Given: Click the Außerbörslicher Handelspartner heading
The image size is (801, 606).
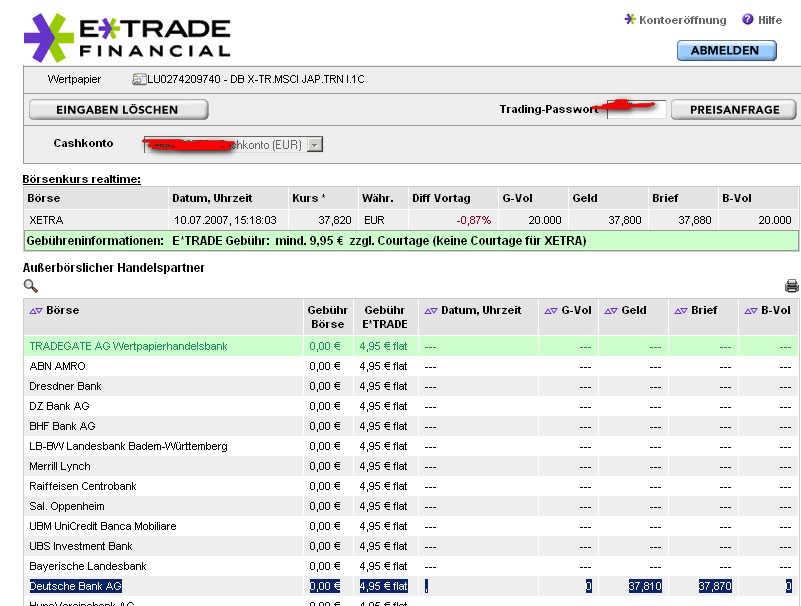Looking at the screenshot, I should pyautogui.click(x=113, y=268).
